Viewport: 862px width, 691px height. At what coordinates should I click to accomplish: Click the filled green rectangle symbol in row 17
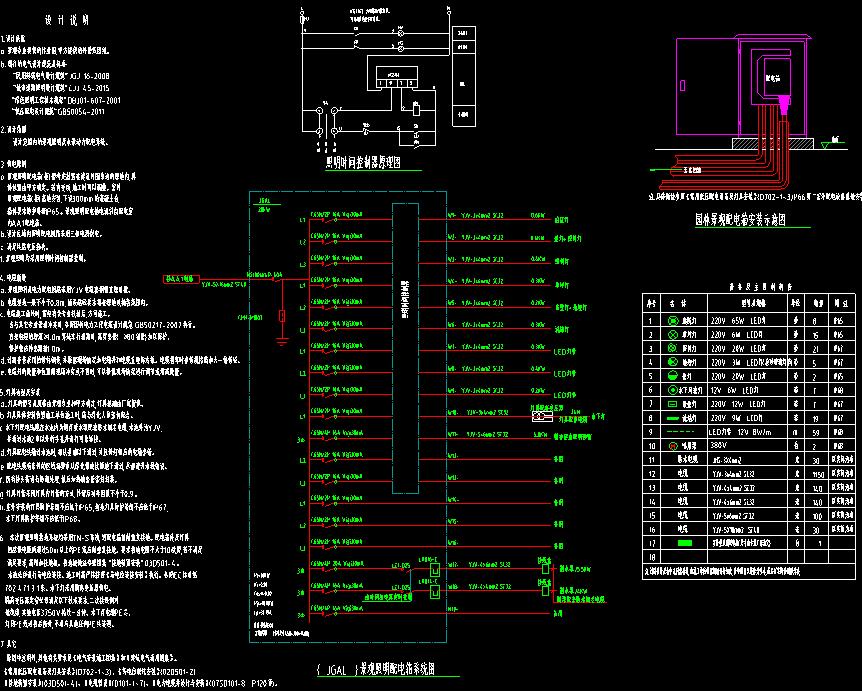(685, 543)
